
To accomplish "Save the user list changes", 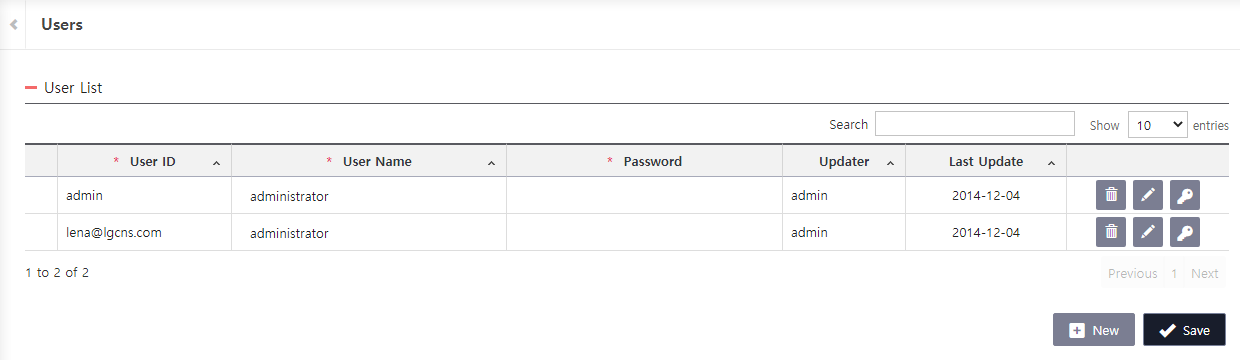I will (1184, 330).
